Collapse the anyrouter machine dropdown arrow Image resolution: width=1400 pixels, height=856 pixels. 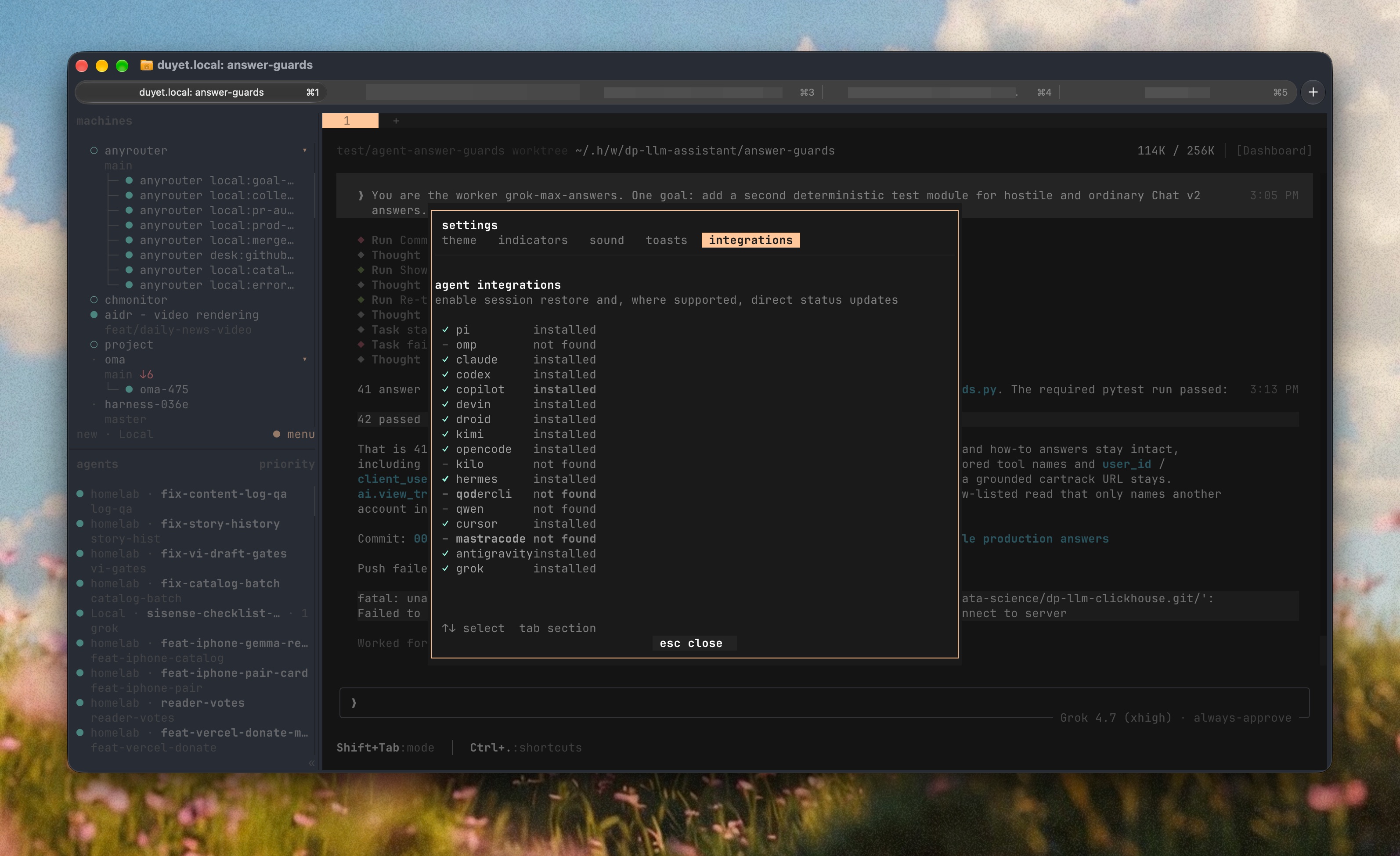(304, 151)
